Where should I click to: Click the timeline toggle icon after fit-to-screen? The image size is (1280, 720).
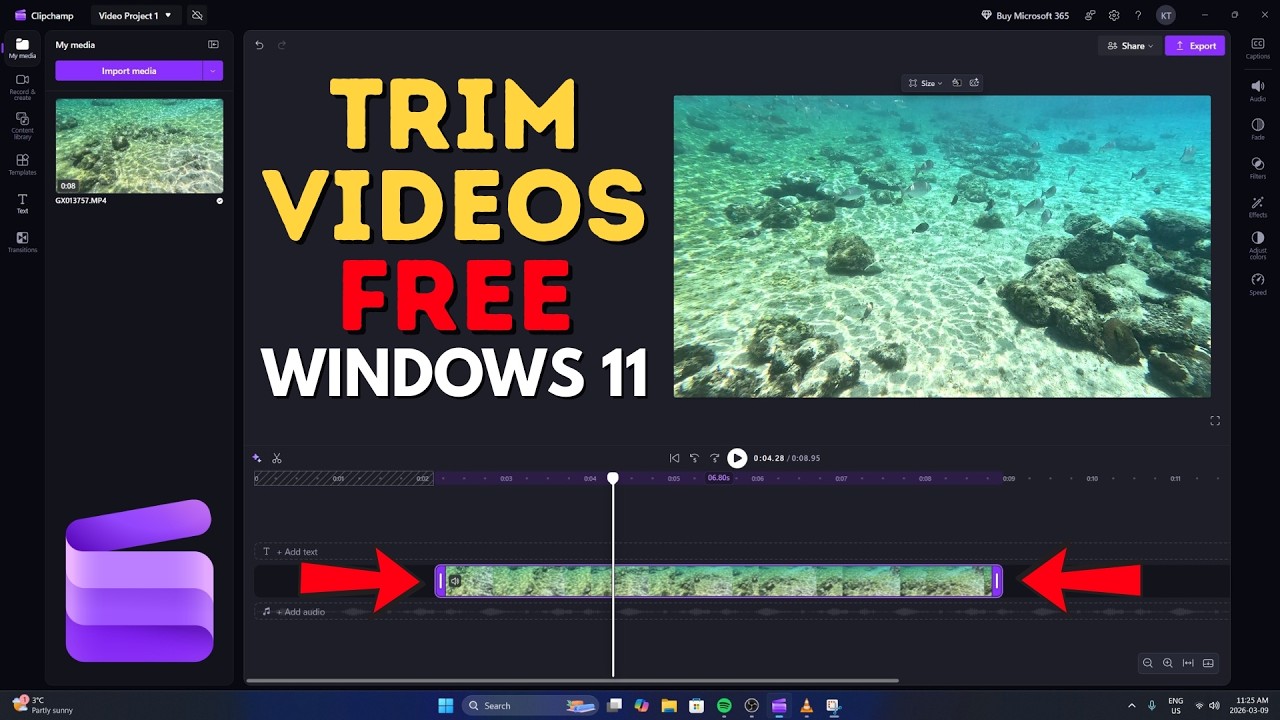(1208, 663)
